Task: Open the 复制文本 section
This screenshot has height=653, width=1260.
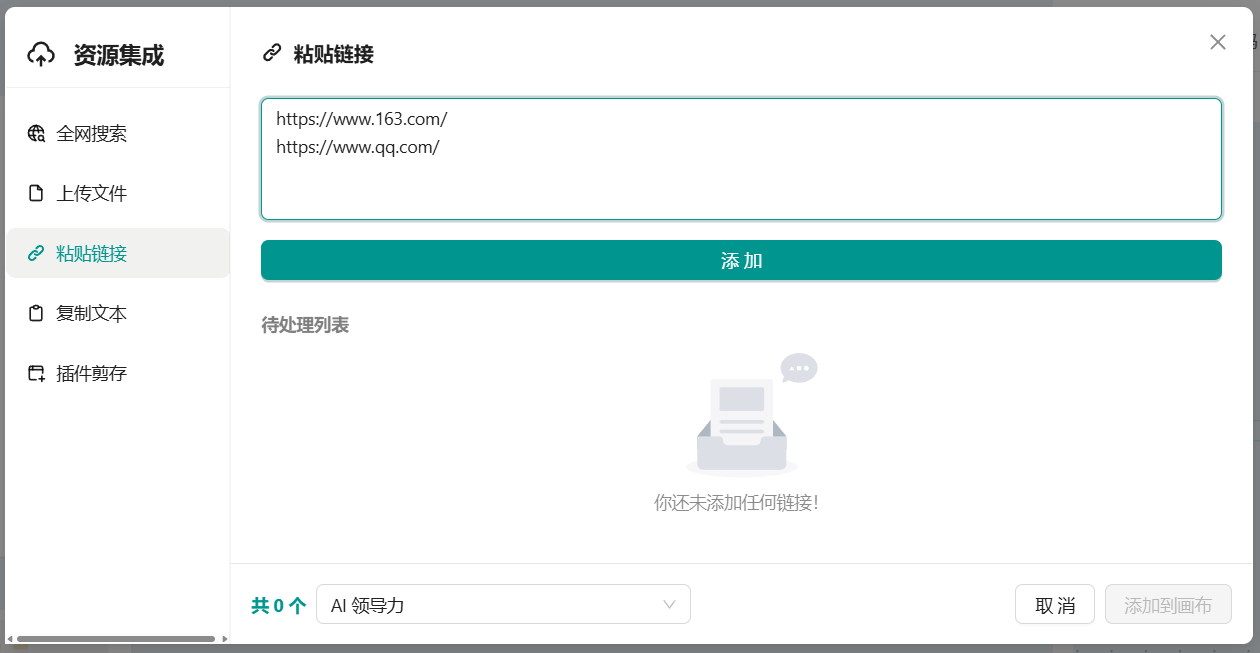Action: coord(92,314)
